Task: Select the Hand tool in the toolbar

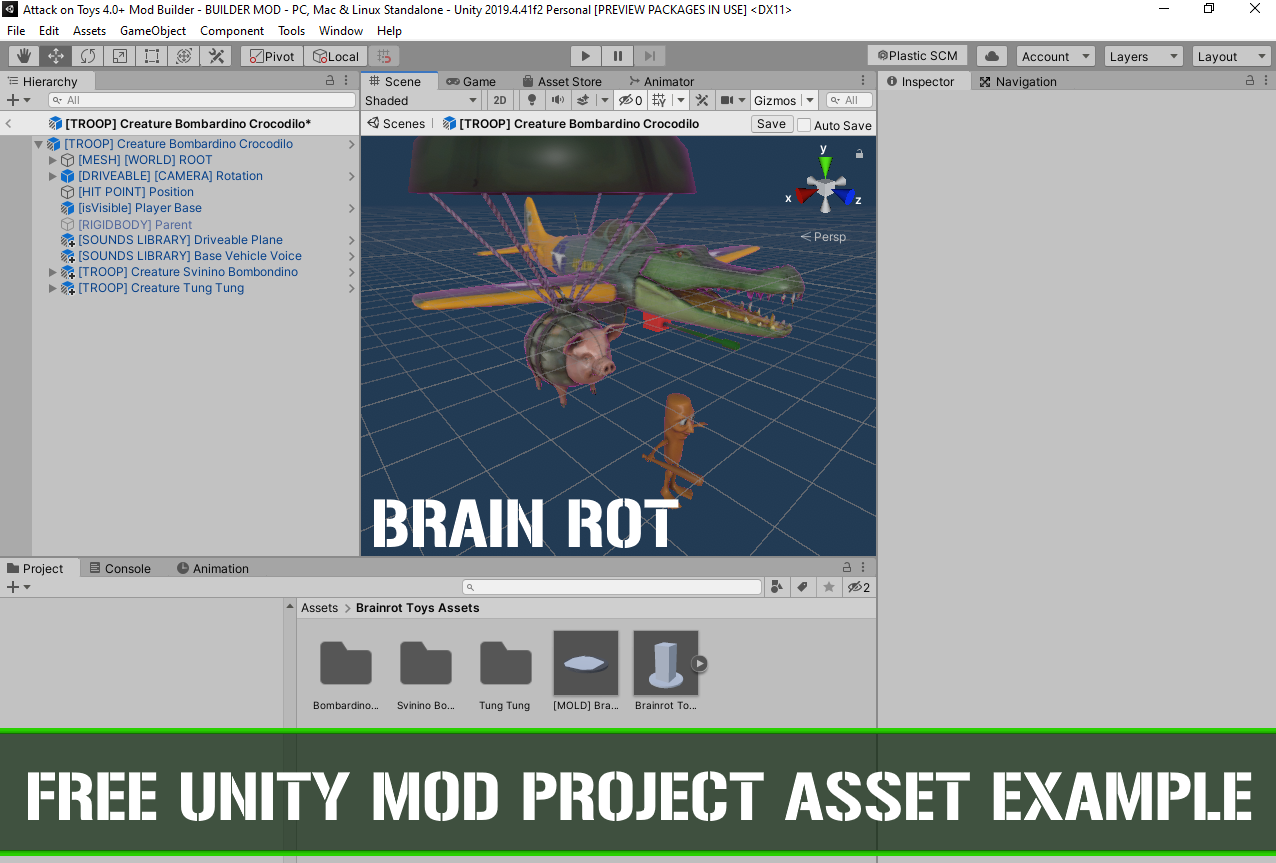Action: [24, 56]
